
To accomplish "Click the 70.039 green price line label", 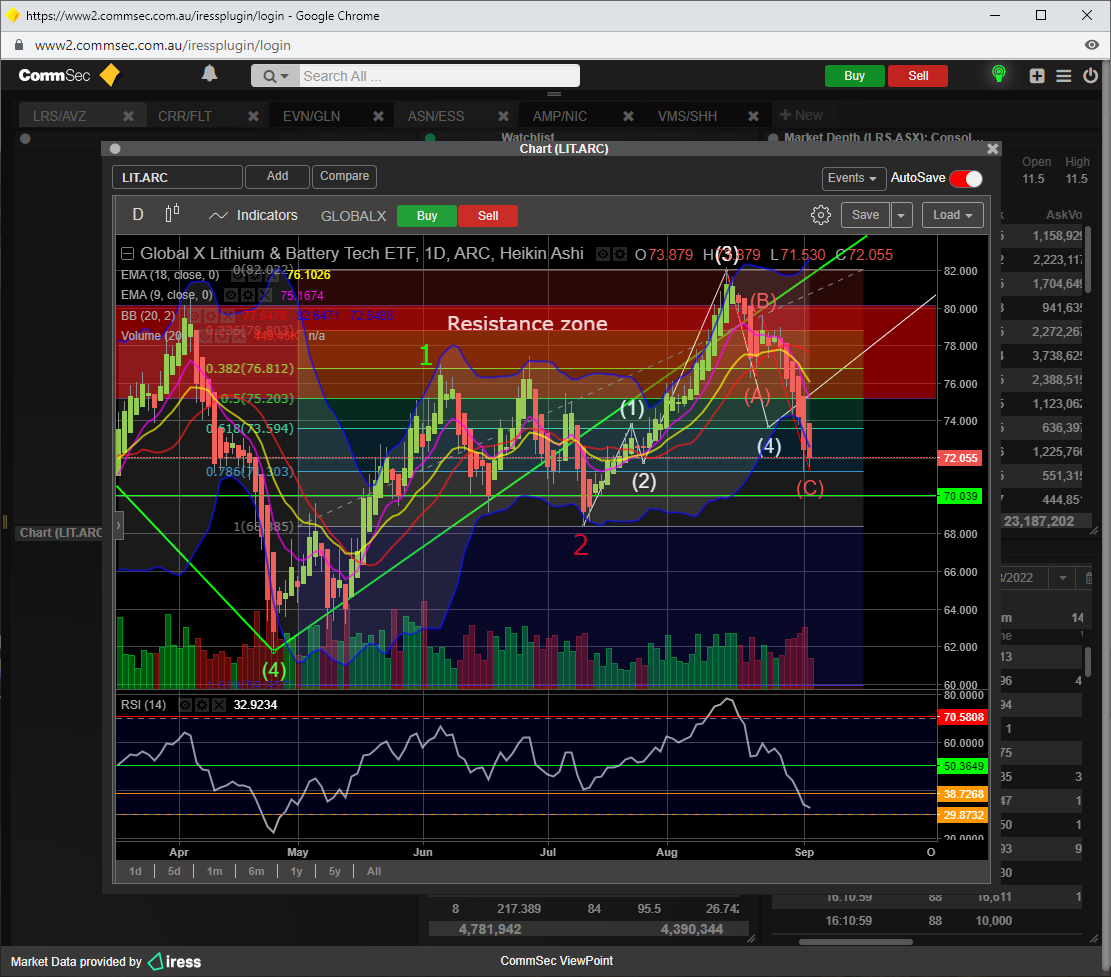I will coord(960,496).
